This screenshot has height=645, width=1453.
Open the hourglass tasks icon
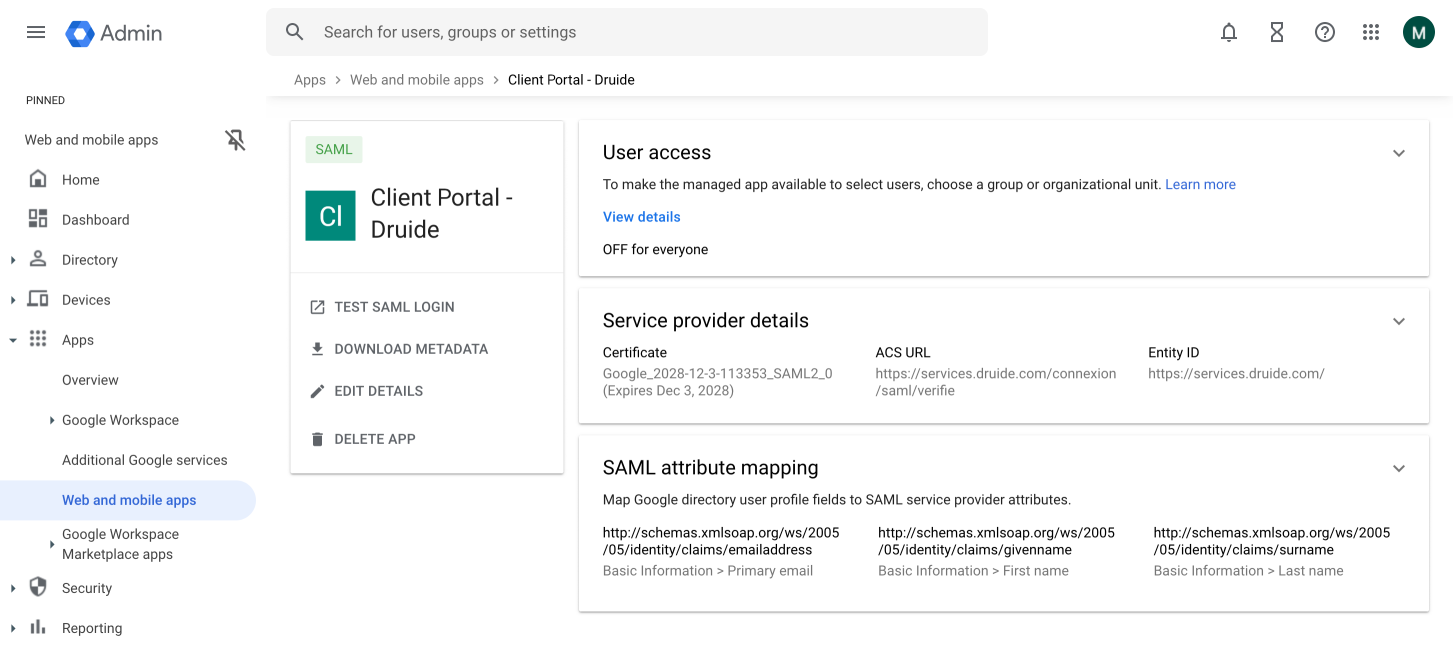pos(1277,32)
